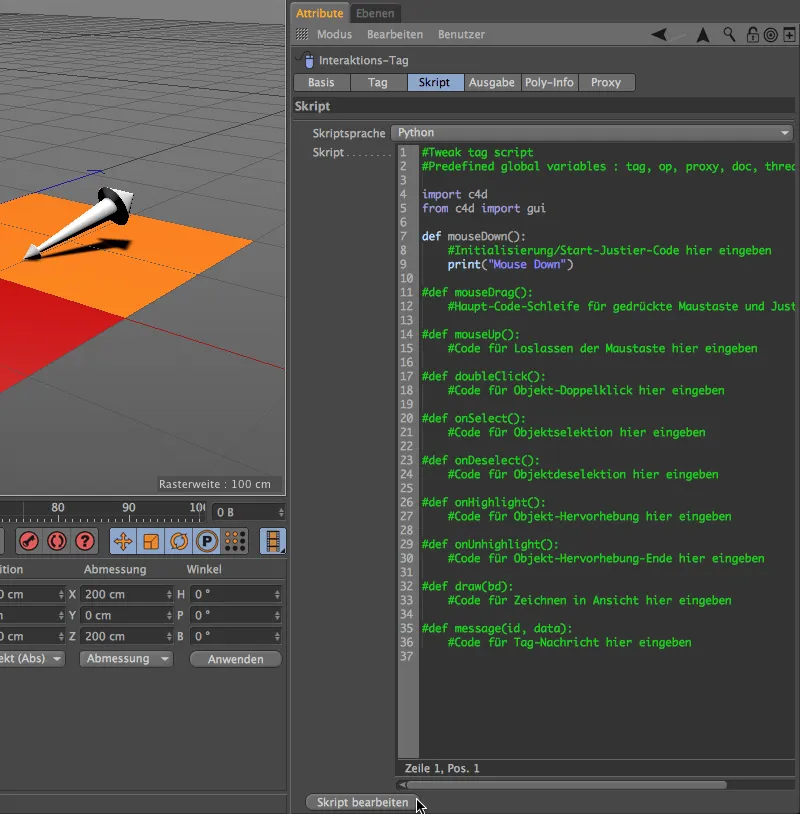Open the Benutzer menu

click(x=461, y=34)
